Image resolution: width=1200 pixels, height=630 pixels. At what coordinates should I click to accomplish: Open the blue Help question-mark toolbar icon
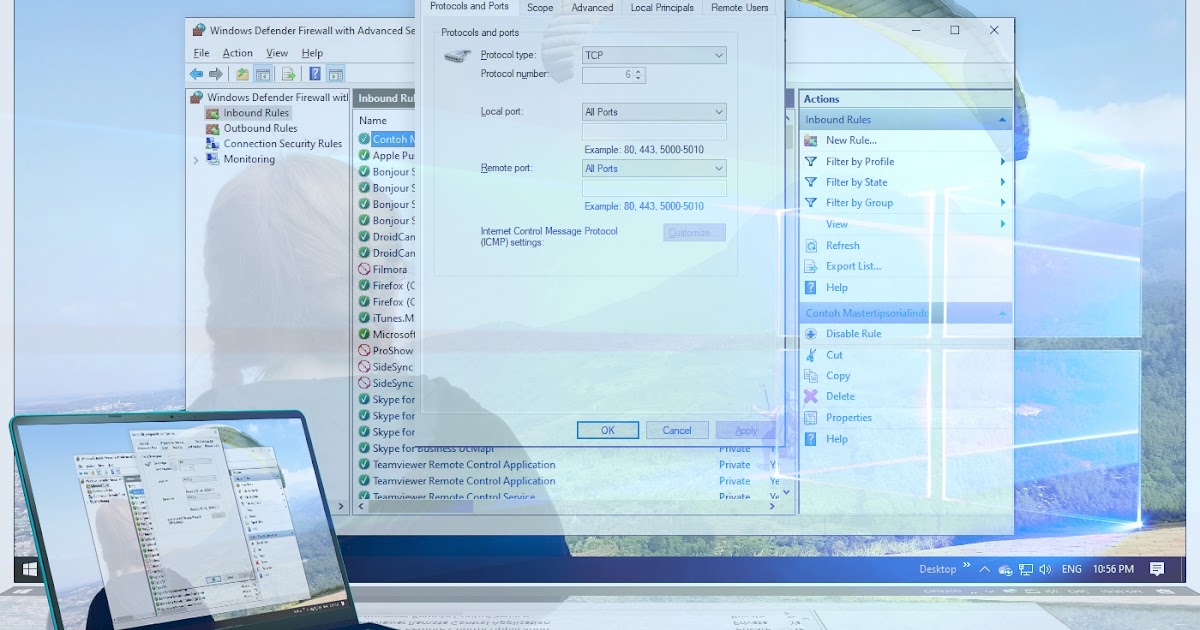tap(315, 74)
